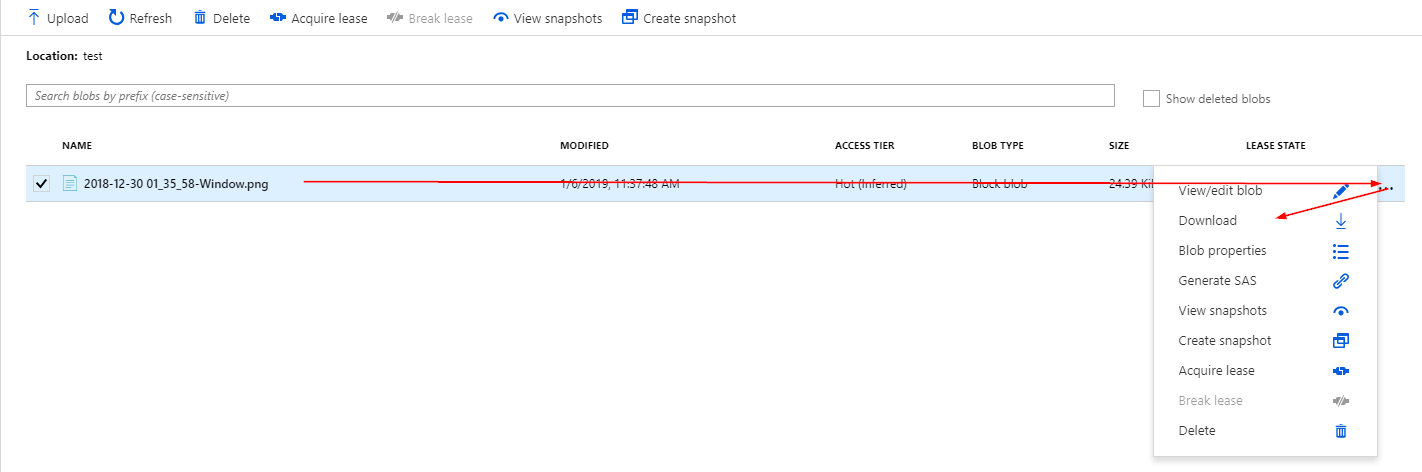Select Delete at the bottom of context menu

[x=1197, y=431]
